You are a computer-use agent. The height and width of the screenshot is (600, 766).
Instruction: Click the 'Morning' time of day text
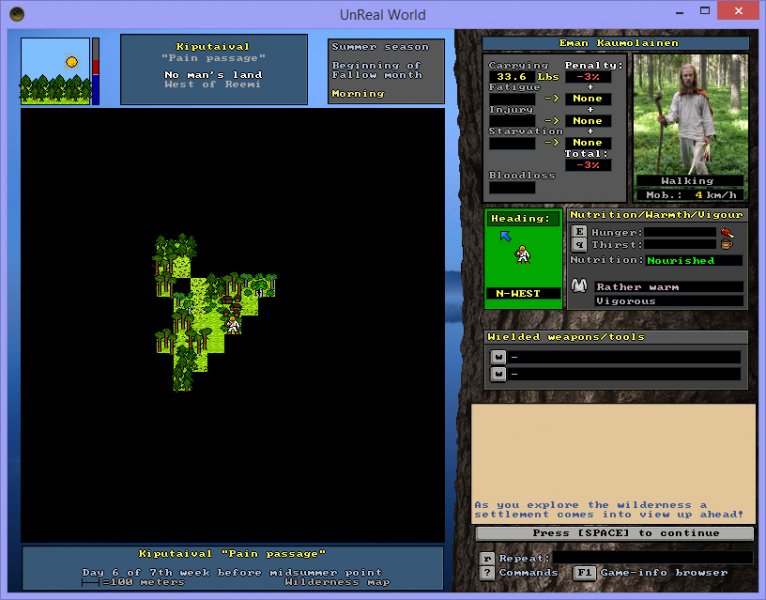coord(358,93)
